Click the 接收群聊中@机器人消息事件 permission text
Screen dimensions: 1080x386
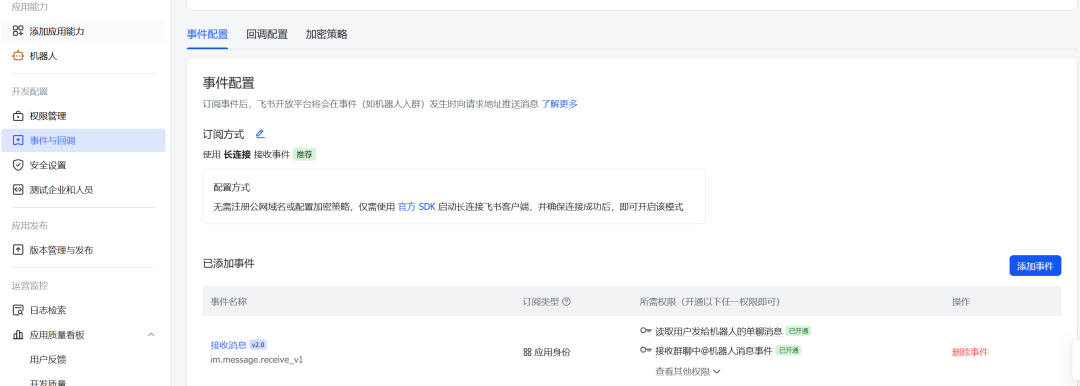714,350
